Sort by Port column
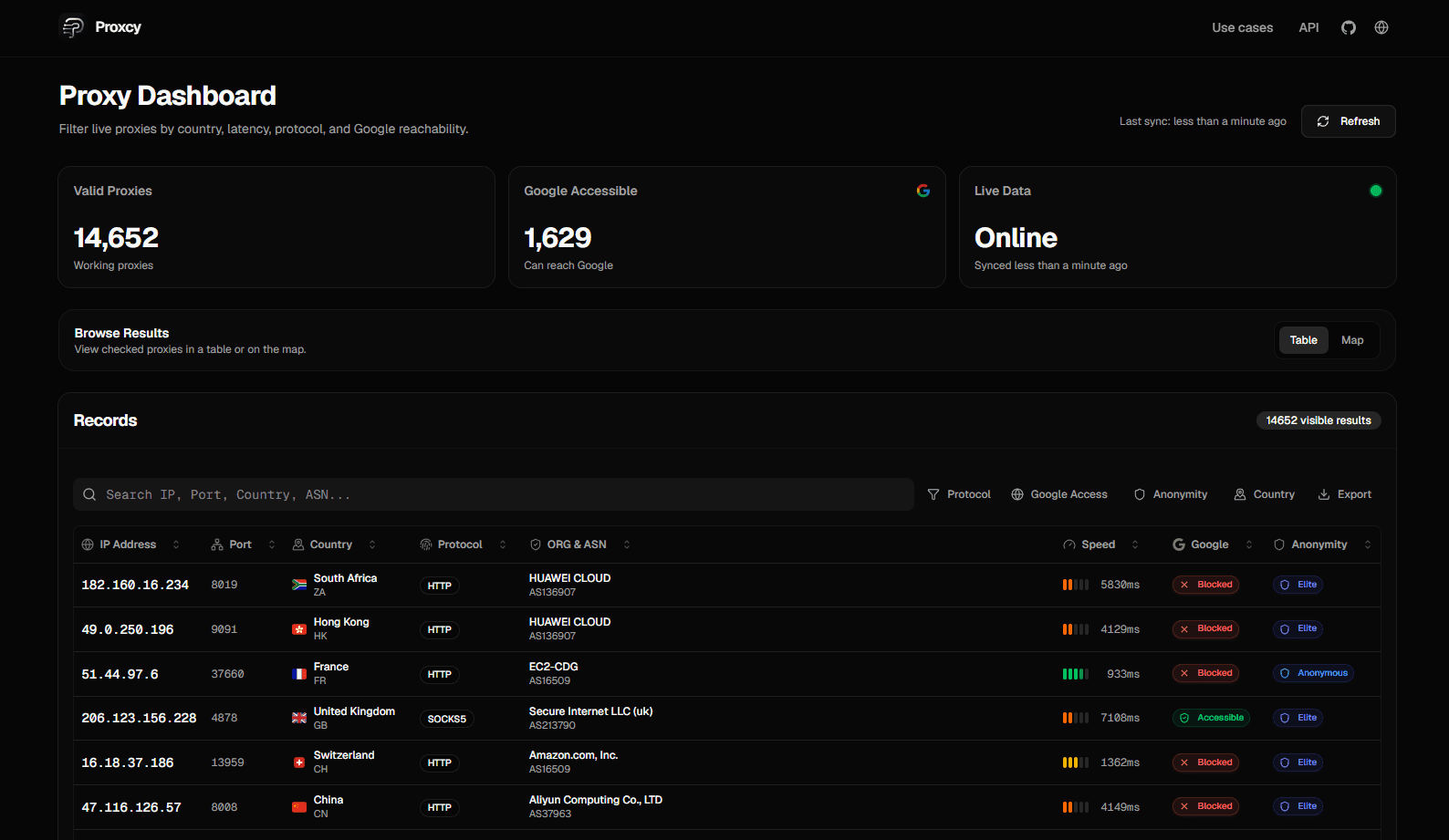The height and width of the screenshot is (840, 1449). click(243, 544)
